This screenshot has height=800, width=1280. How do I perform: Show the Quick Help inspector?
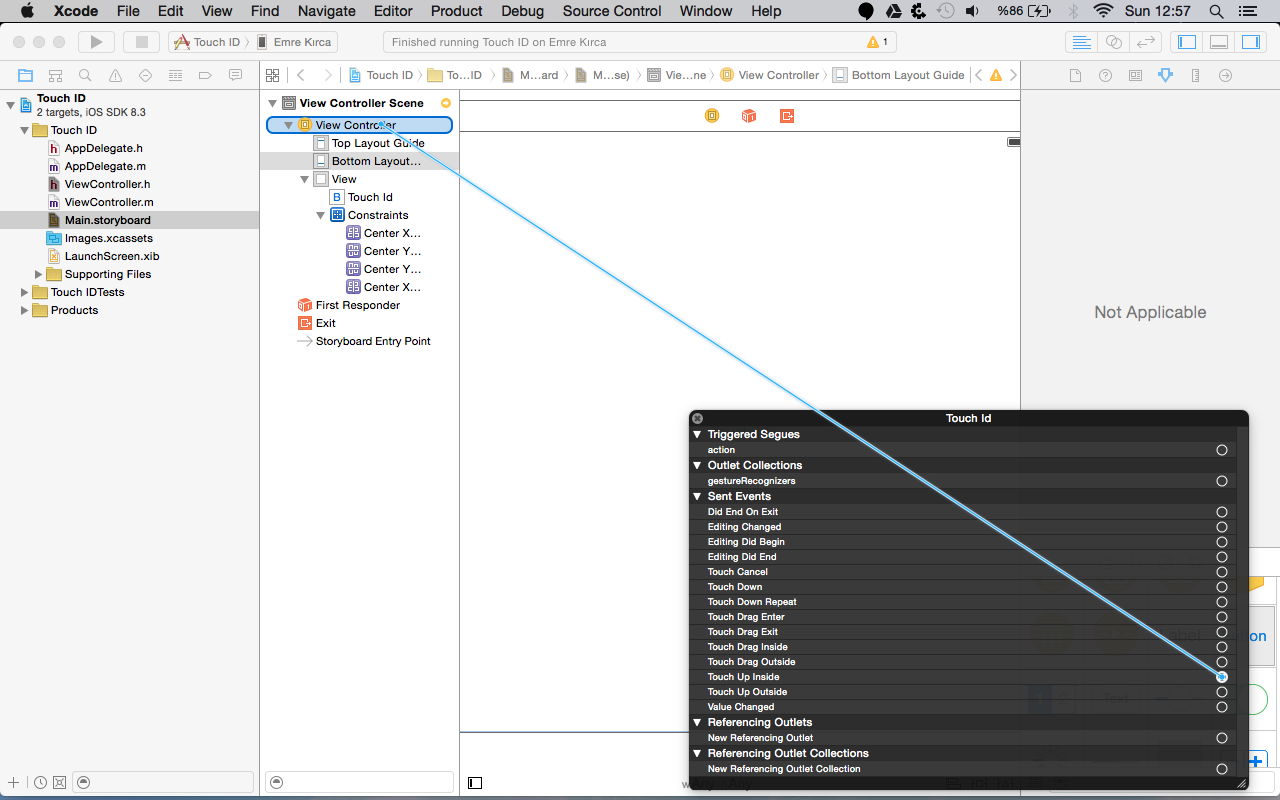(x=1105, y=75)
